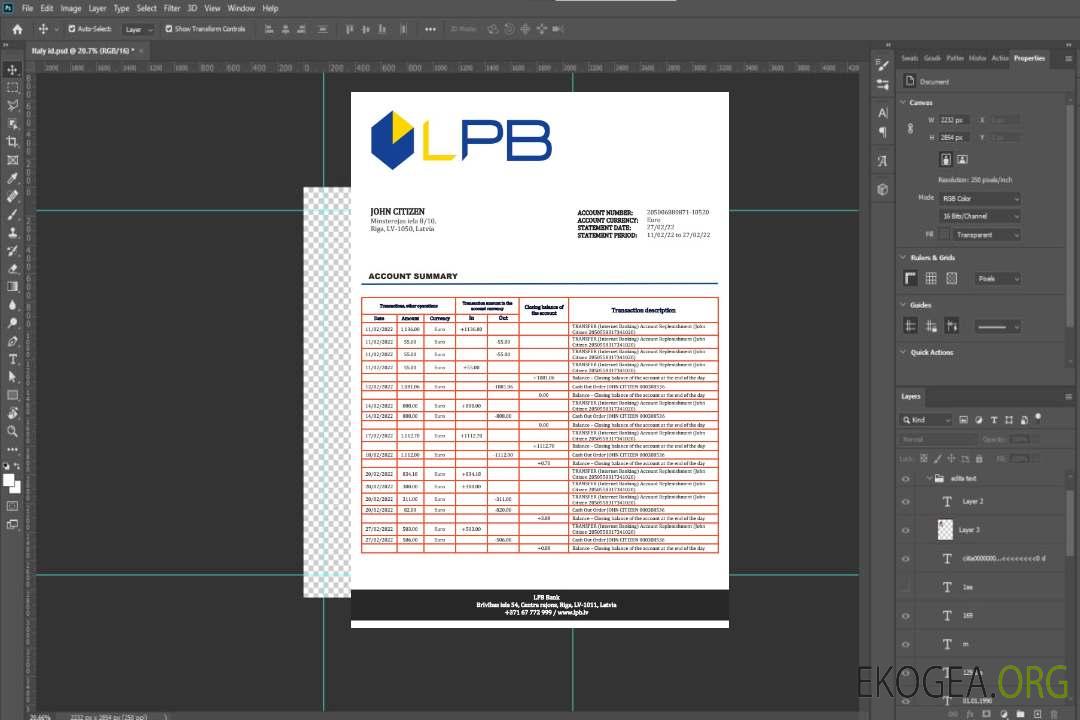
Task: Click the link width and height icon
Action: coord(911,128)
